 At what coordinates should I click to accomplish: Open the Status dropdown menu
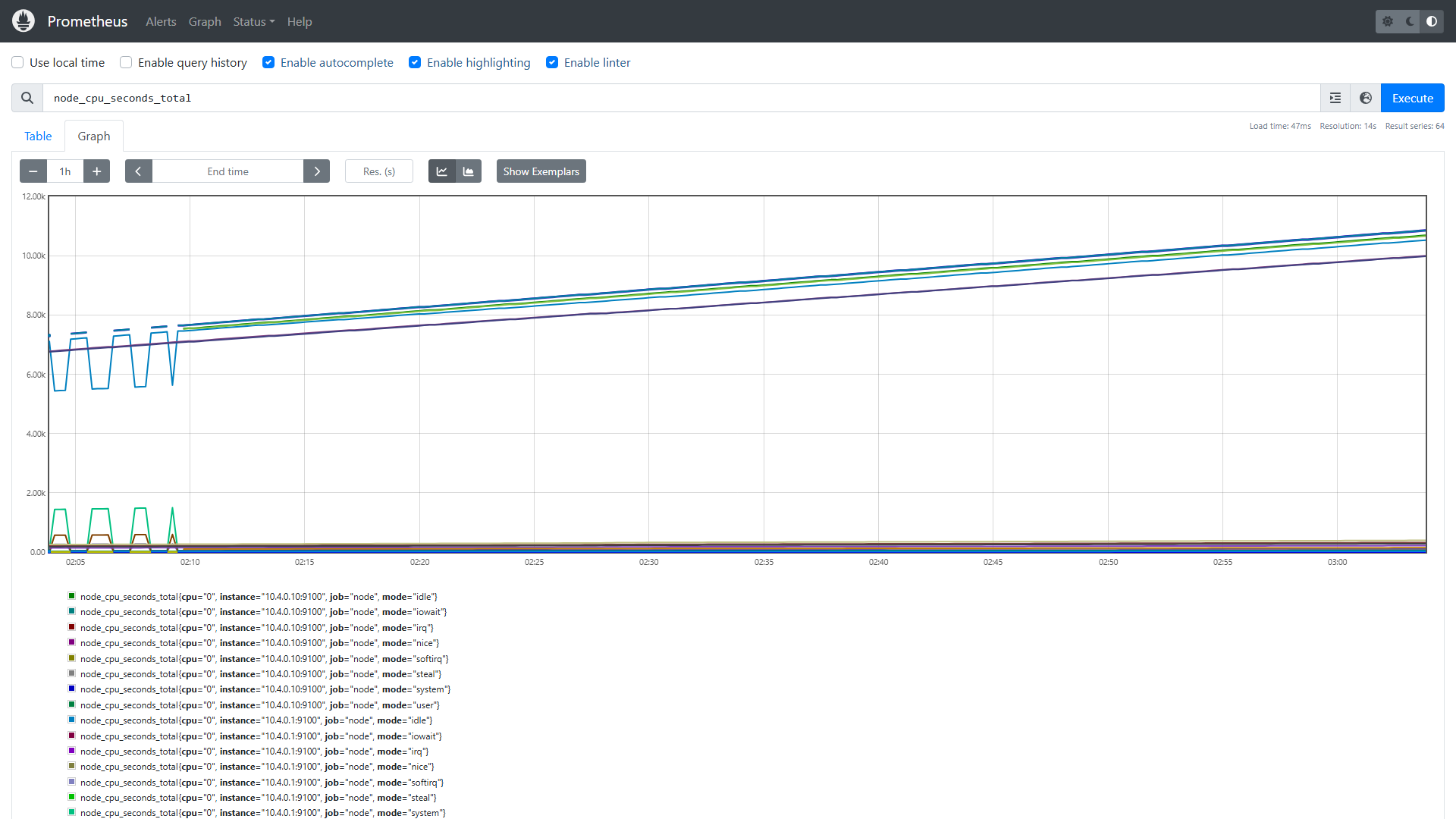click(254, 21)
